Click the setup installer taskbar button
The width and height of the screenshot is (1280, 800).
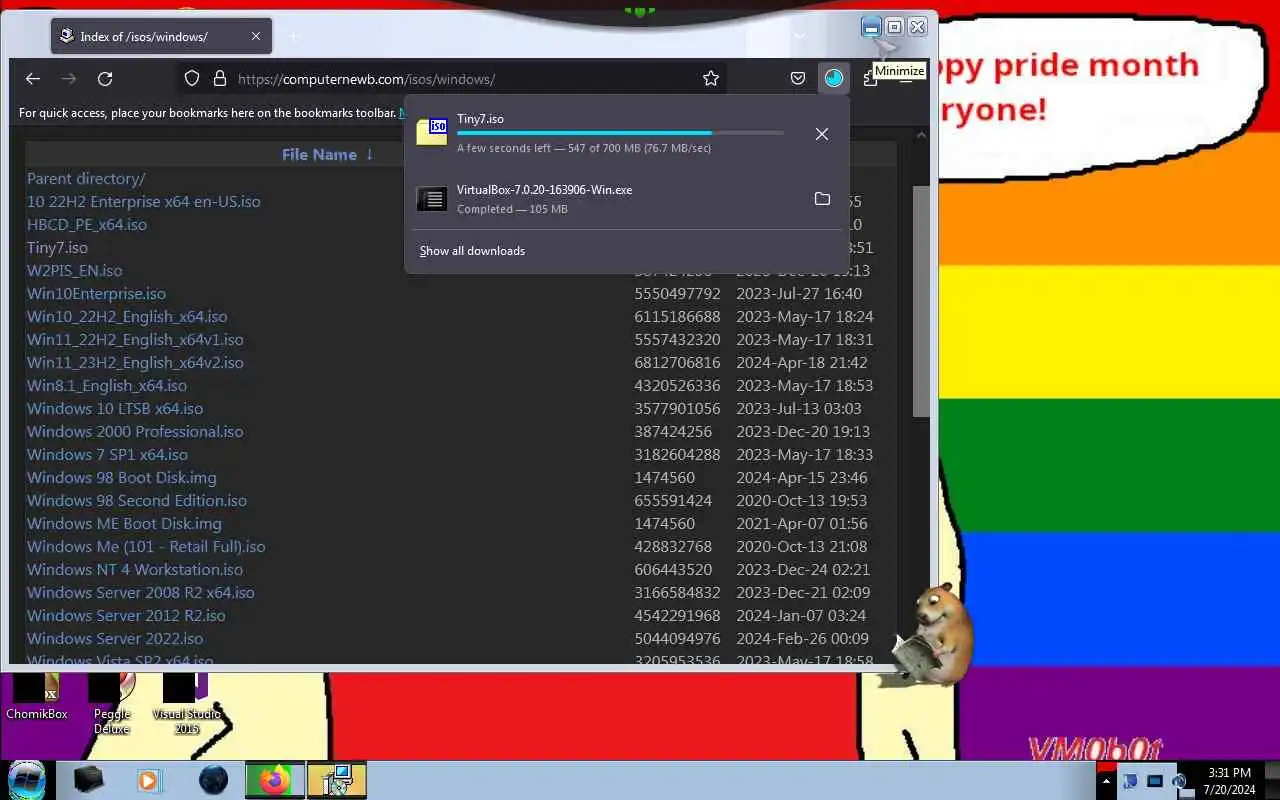pyautogui.click(x=337, y=780)
